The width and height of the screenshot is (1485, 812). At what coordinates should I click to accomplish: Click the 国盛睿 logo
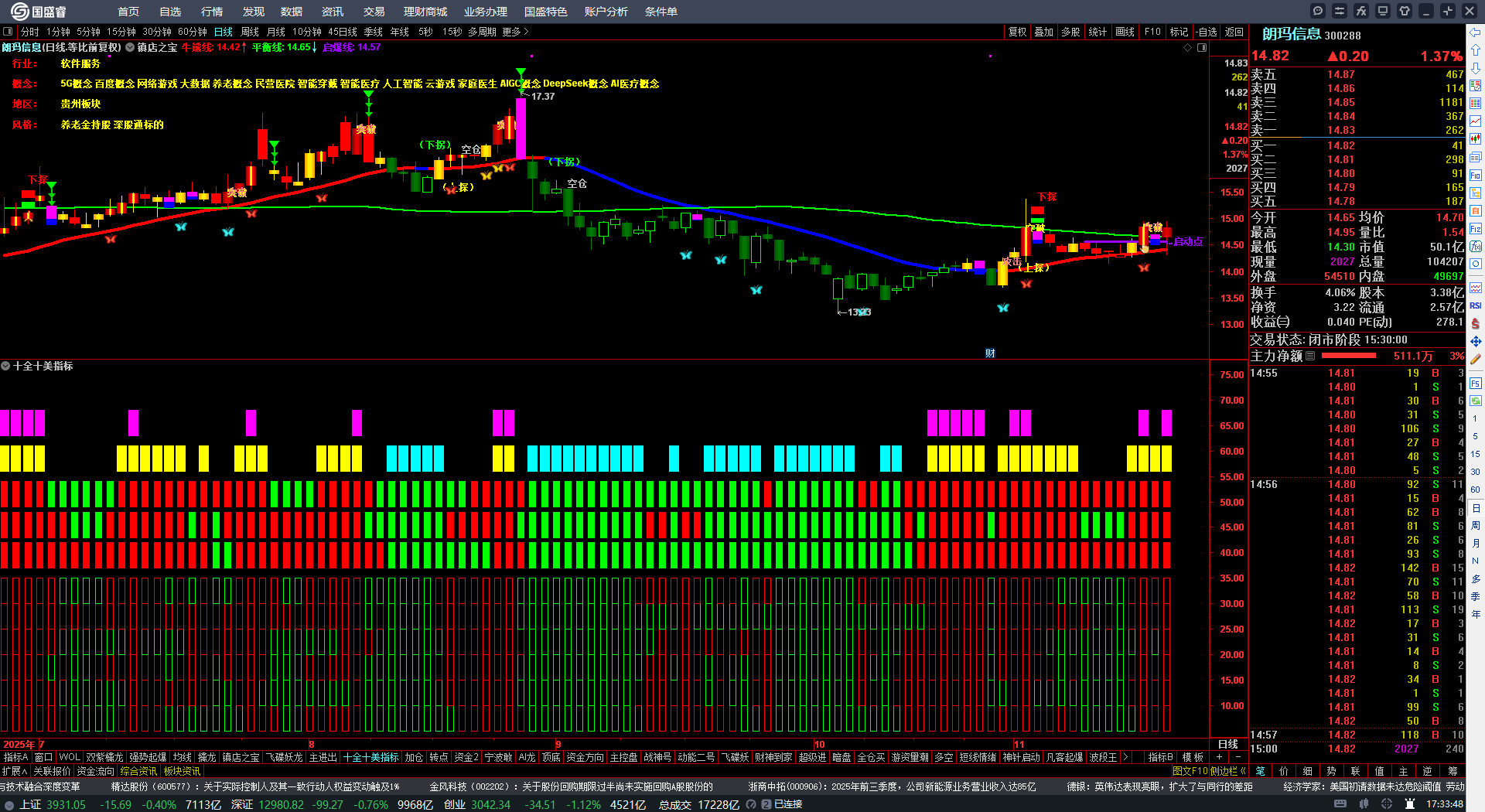pyautogui.click(x=39, y=12)
